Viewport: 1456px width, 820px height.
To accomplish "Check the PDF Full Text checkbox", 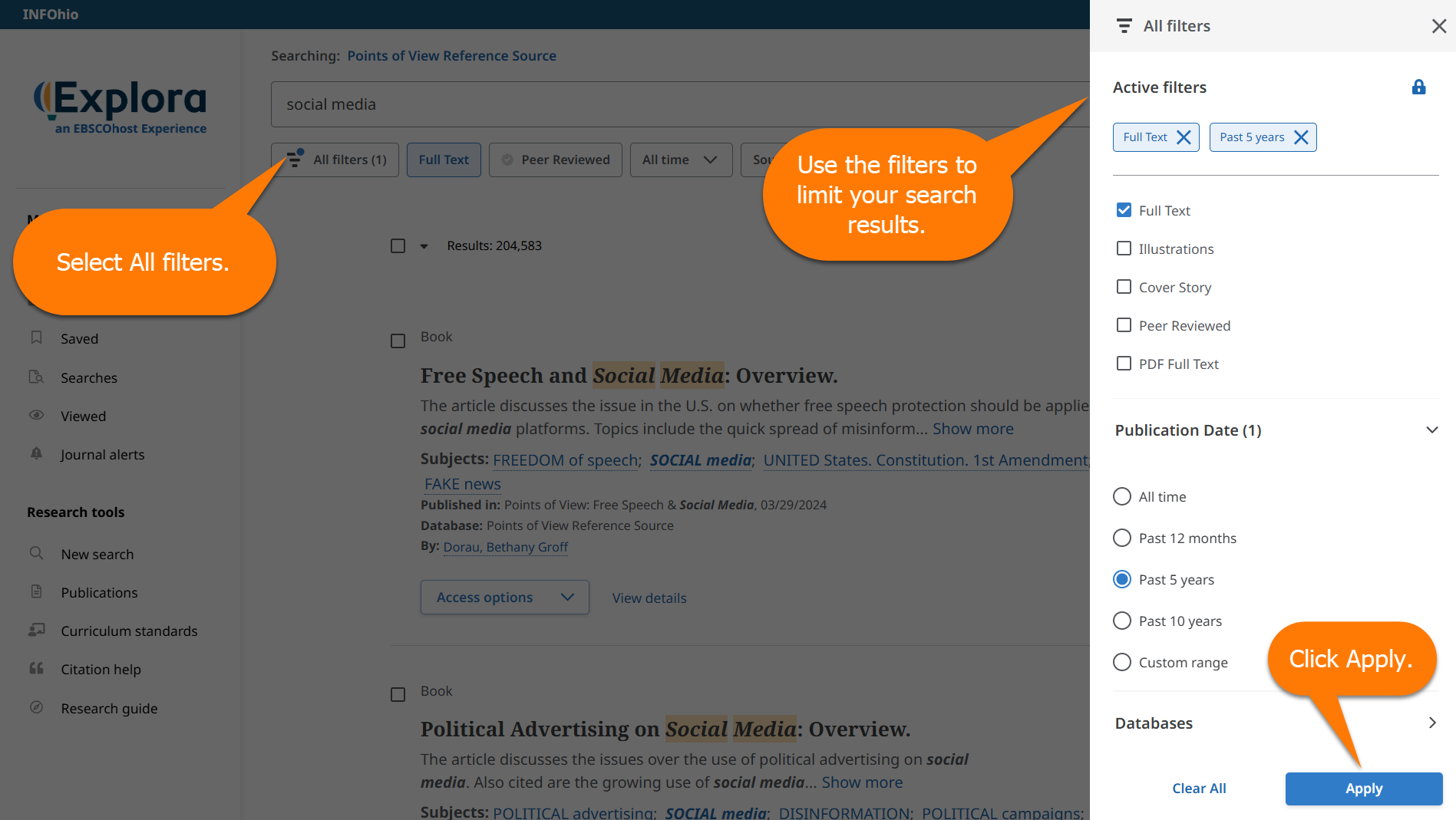I will click(1124, 364).
